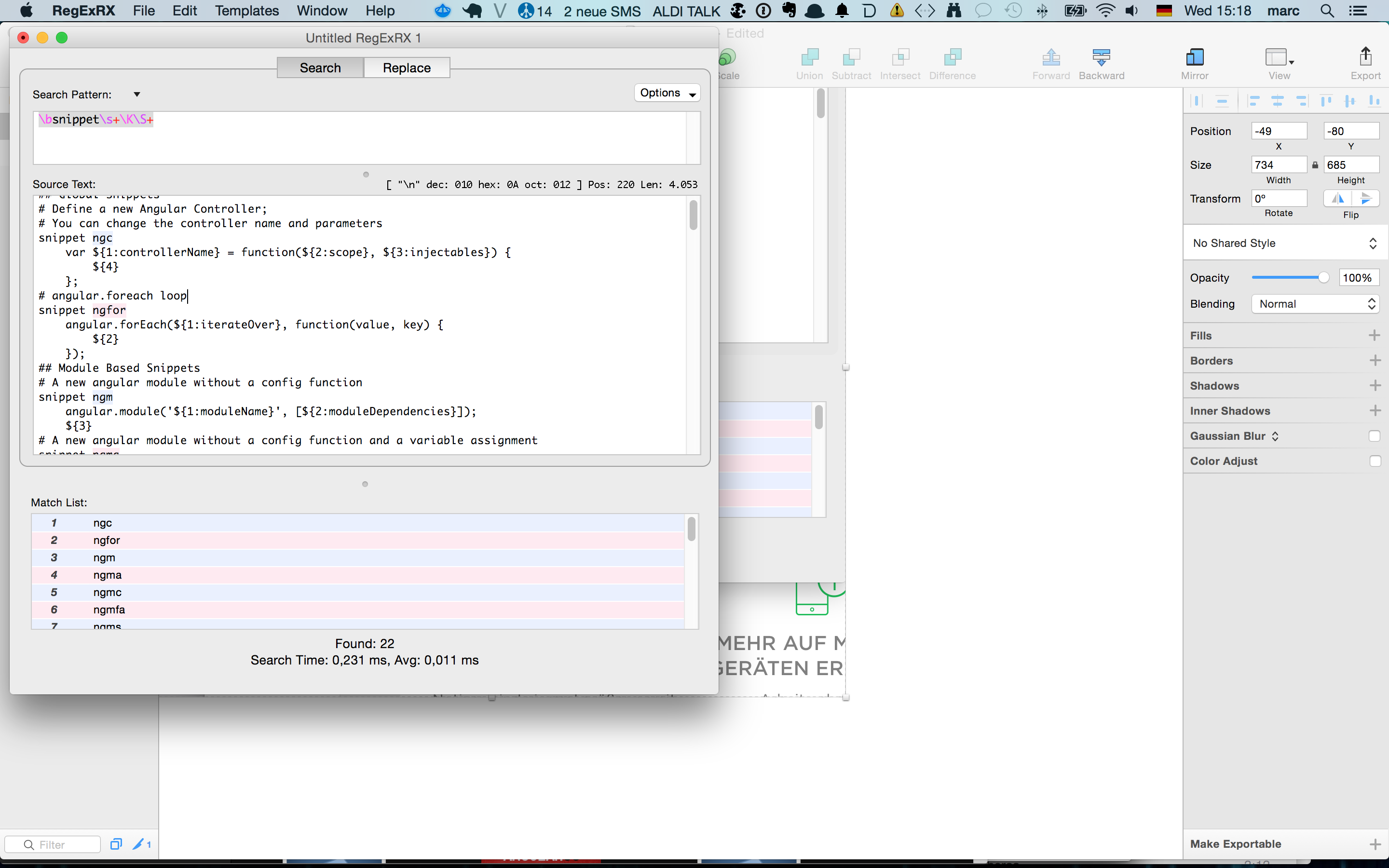This screenshot has height=868, width=1389.
Task: Click the German flag input source icon
Action: pyautogui.click(x=1164, y=11)
